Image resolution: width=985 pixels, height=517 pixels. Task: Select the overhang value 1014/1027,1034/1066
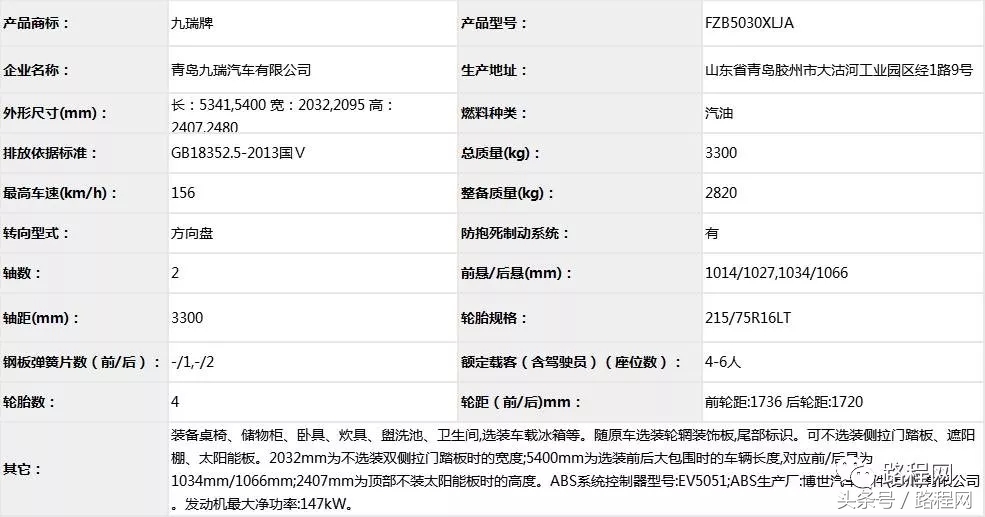776,273
